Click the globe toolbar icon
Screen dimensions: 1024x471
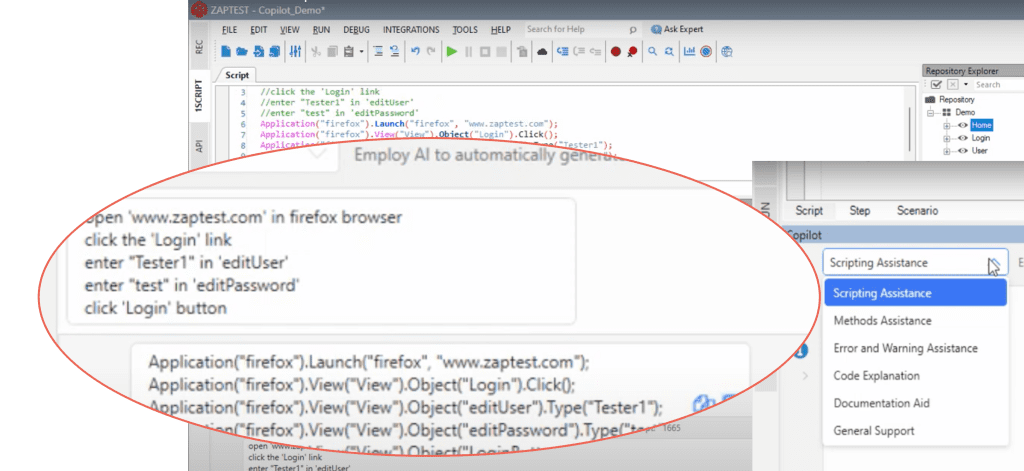point(727,51)
